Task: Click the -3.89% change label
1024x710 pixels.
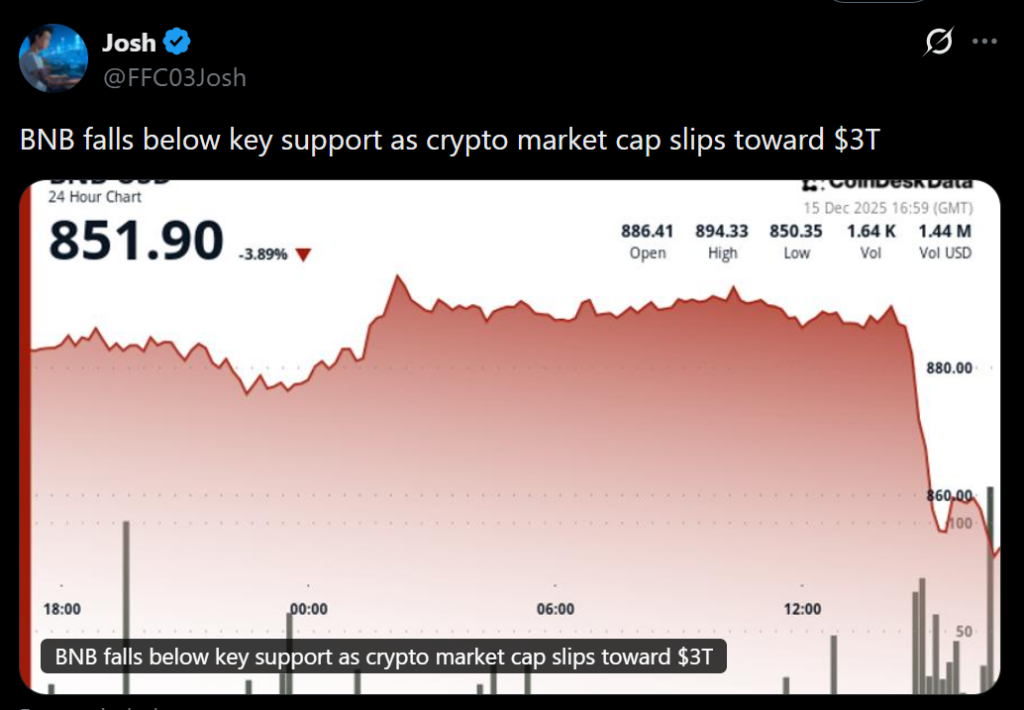Action: 263,255
